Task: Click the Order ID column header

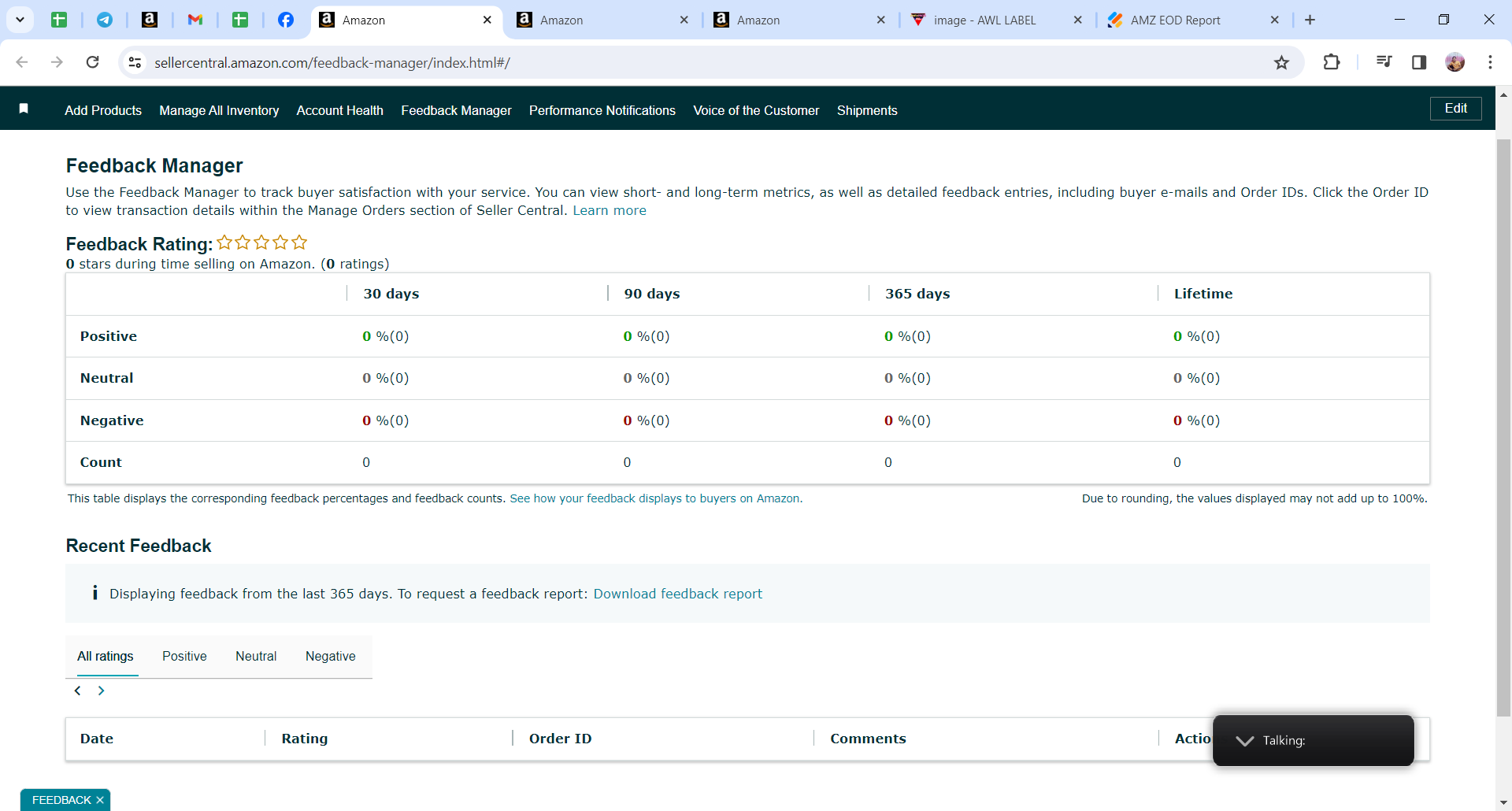Action: coord(560,739)
